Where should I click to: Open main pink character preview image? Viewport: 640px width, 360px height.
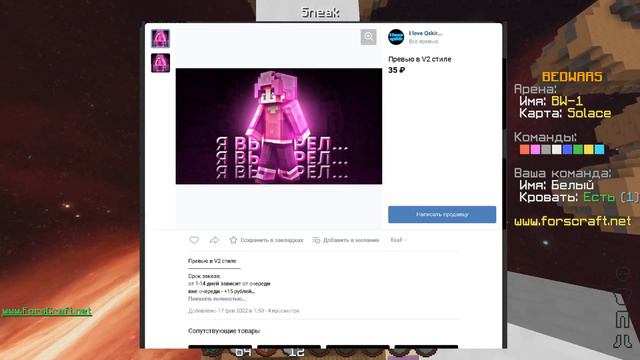[279, 126]
